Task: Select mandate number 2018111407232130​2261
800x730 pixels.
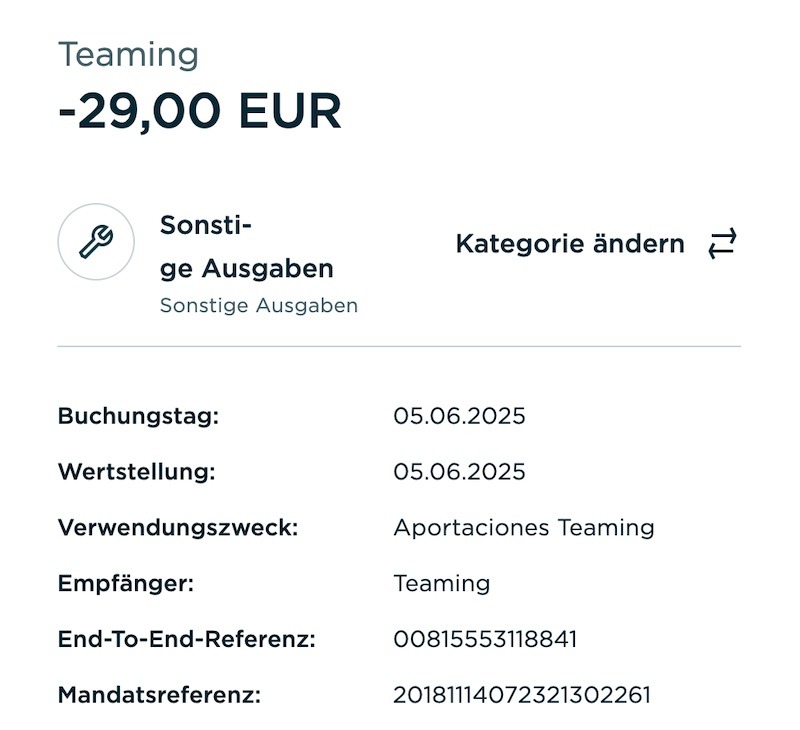Action: (x=522, y=695)
